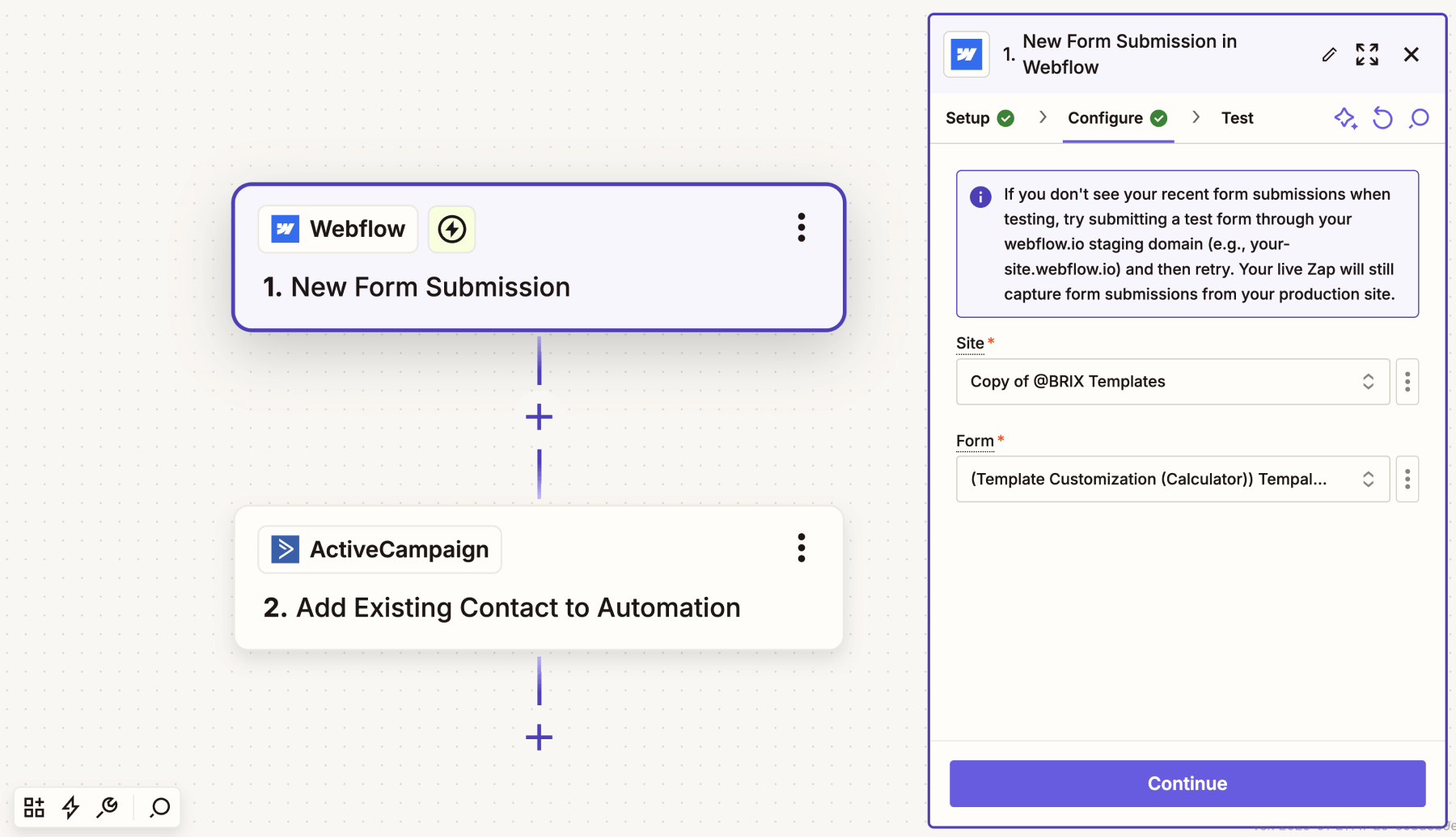1456x837 pixels.
Task: Click the ActiveCampaign app icon
Action: tap(285, 549)
